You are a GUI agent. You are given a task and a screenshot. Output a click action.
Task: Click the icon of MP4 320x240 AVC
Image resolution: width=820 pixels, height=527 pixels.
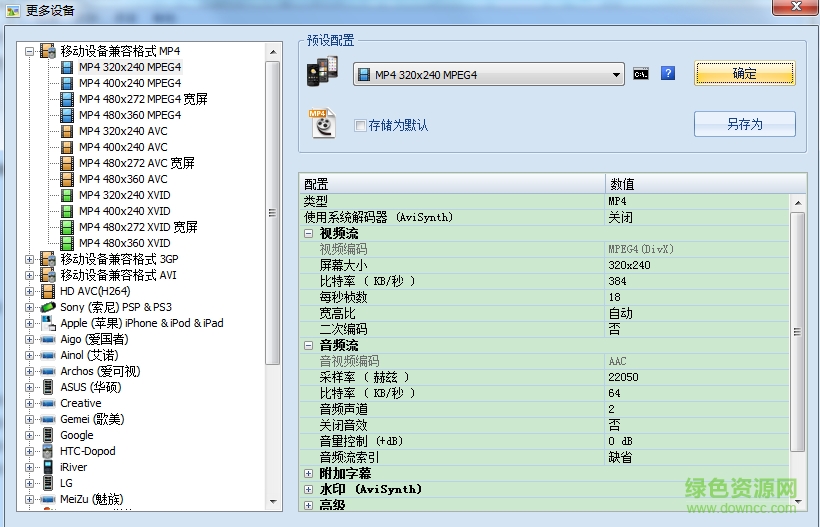click(67, 131)
